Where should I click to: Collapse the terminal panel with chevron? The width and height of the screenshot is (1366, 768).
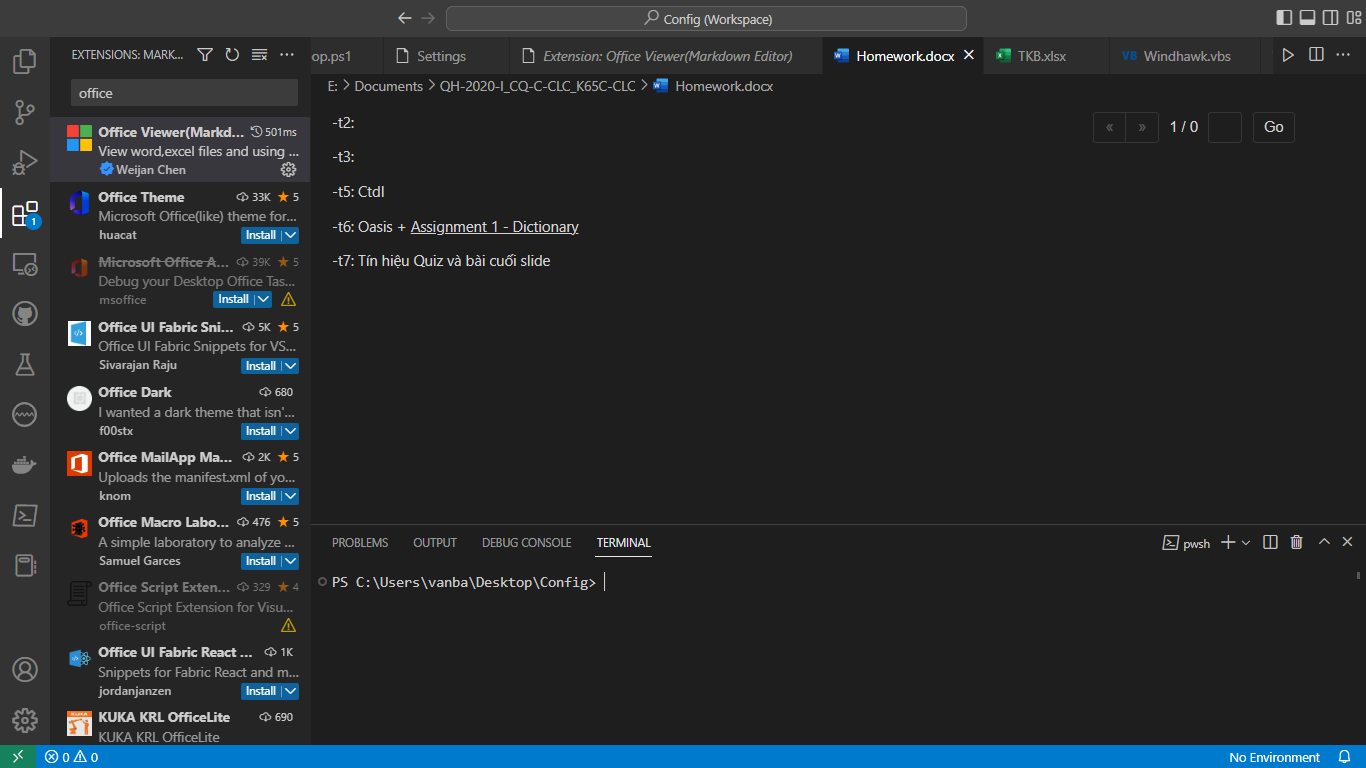(1323, 542)
